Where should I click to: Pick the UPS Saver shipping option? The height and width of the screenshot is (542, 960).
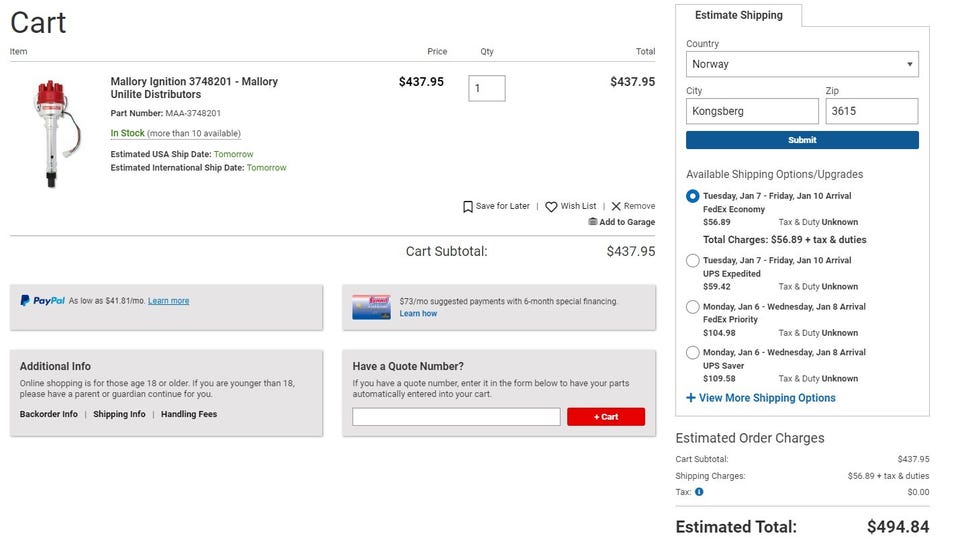(693, 353)
